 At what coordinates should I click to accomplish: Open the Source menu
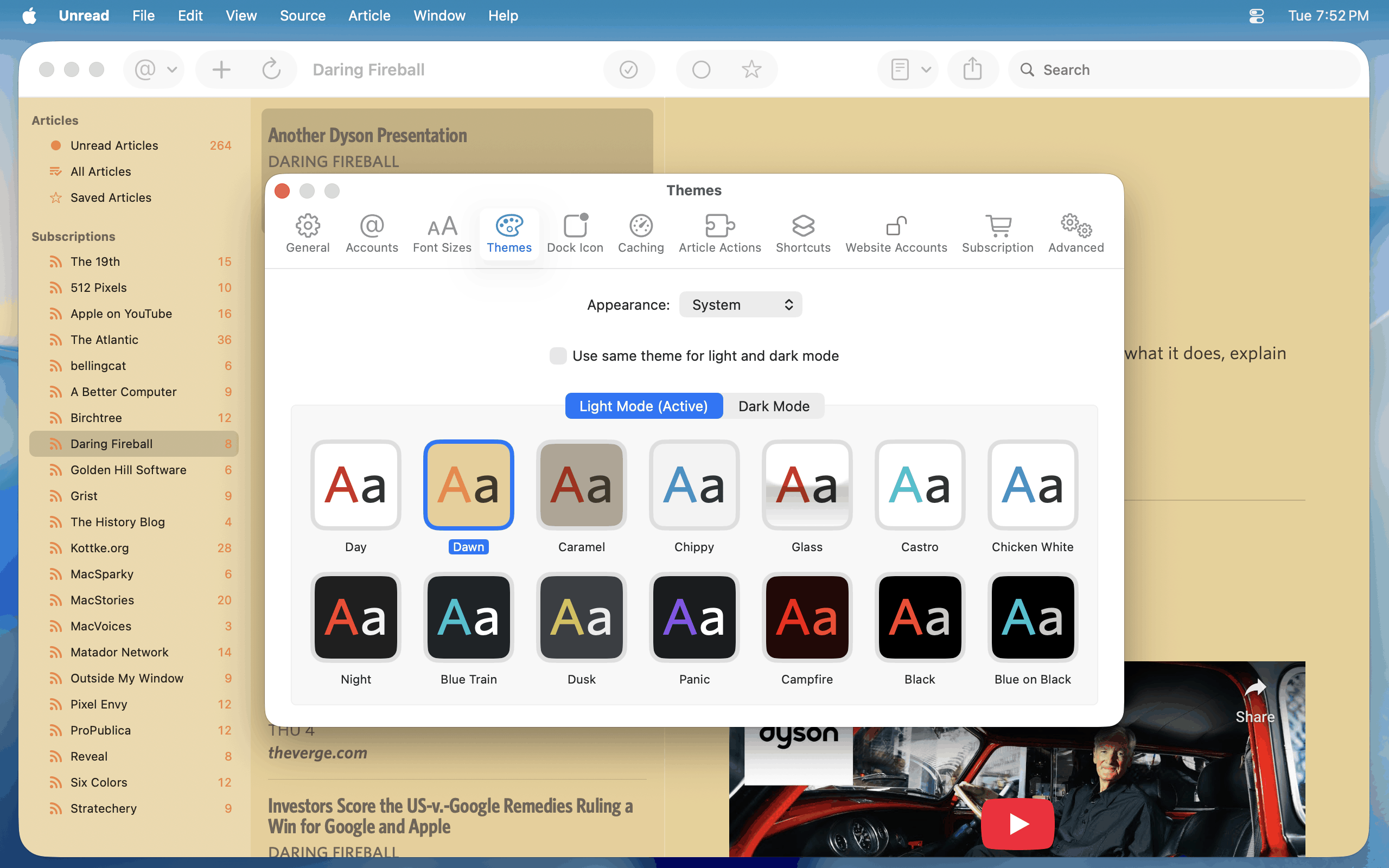pyautogui.click(x=302, y=16)
